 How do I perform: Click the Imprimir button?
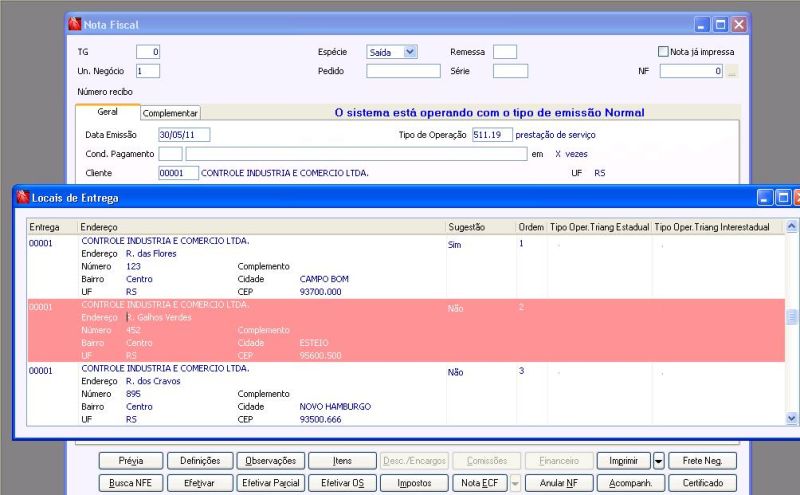[x=623, y=461]
